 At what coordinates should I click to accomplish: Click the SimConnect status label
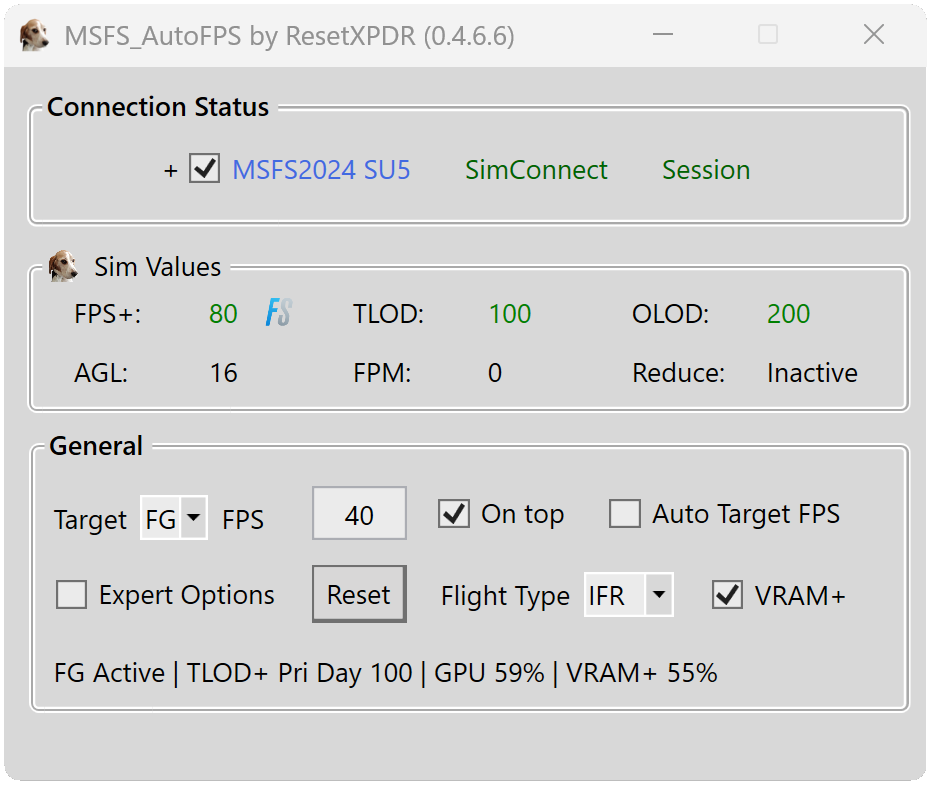536,170
